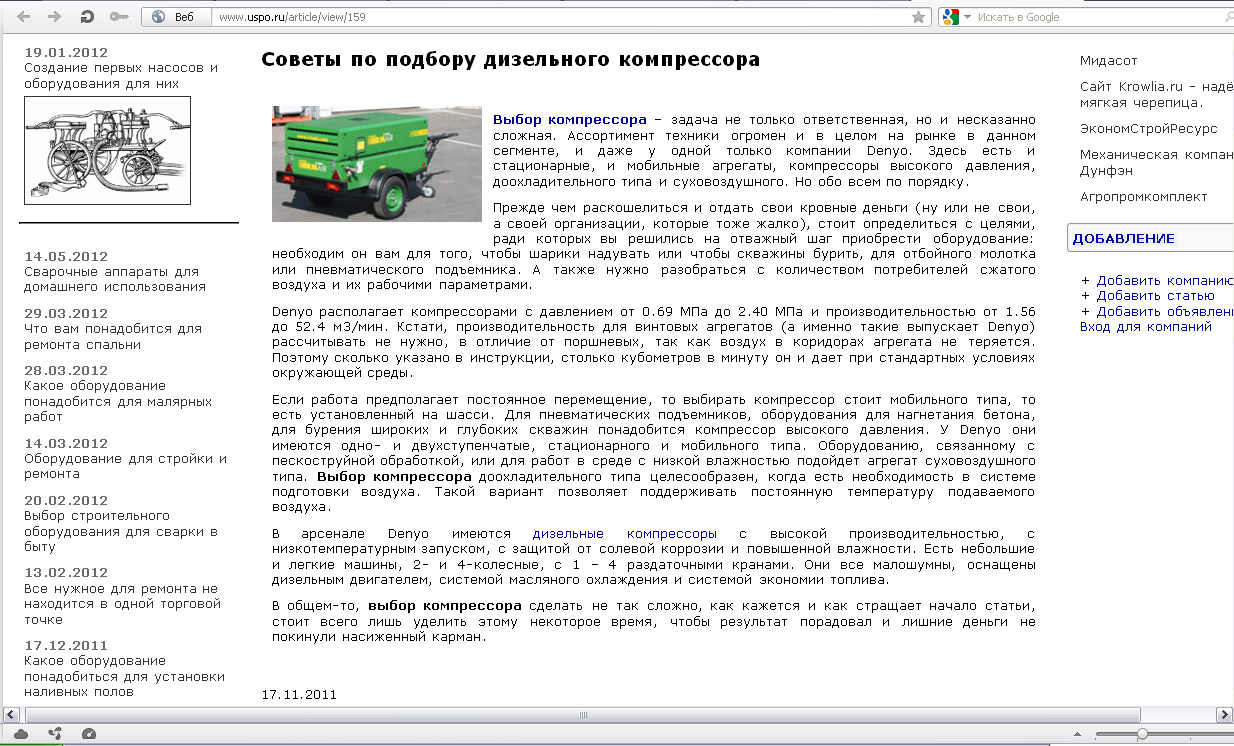Viewport: 1234px width, 746px height.
Task: Open 'Оборудование для стройки и ремонта' link
Action: tap(125, 466)
